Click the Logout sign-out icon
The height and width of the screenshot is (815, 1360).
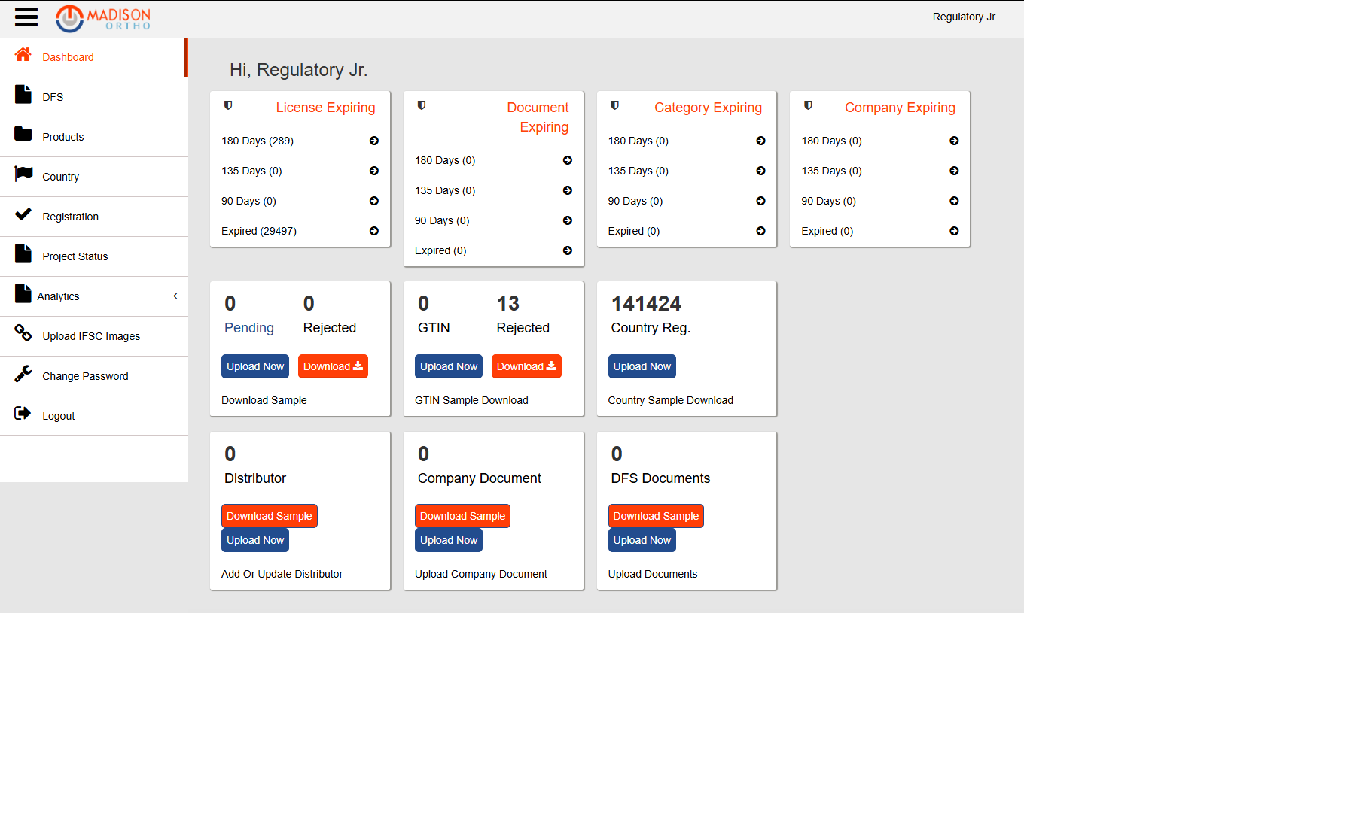(23, 414)
